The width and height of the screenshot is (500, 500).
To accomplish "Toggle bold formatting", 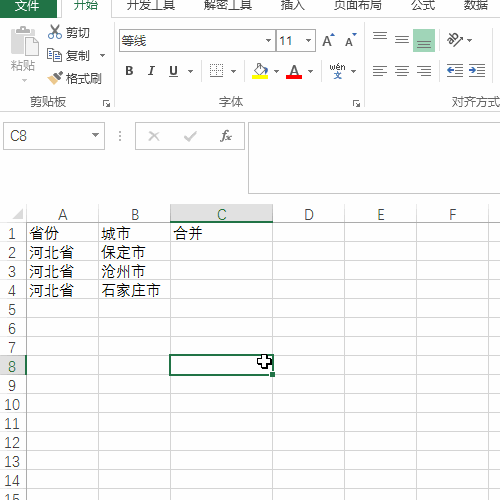I will point(129,71).
